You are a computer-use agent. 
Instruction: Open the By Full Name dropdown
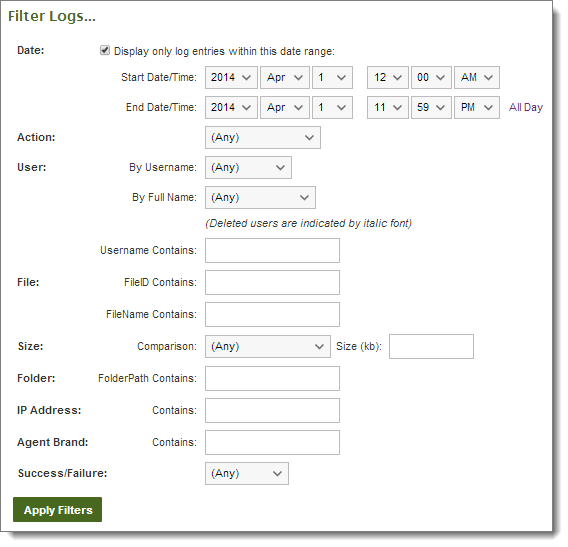tap(260, 198)
